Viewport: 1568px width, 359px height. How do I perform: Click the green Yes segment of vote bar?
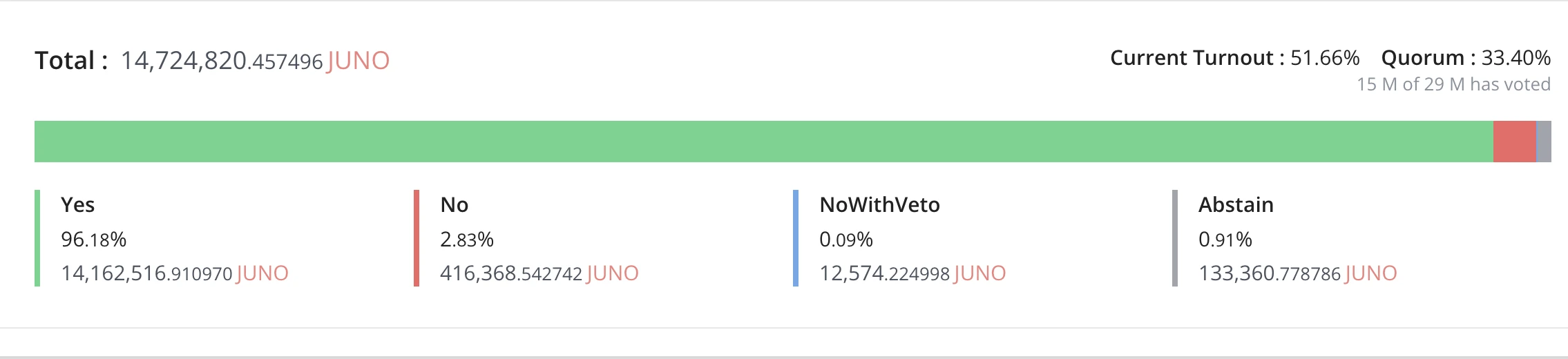pyautogui.click(x=764, y=142)
